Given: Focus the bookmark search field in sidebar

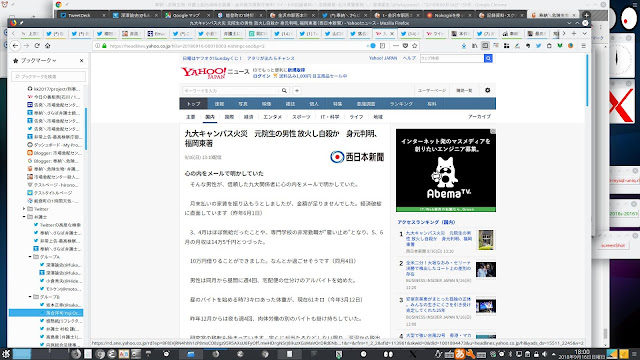Looking at the screenshot, I should pyautogui.click(x=49, y=76).
